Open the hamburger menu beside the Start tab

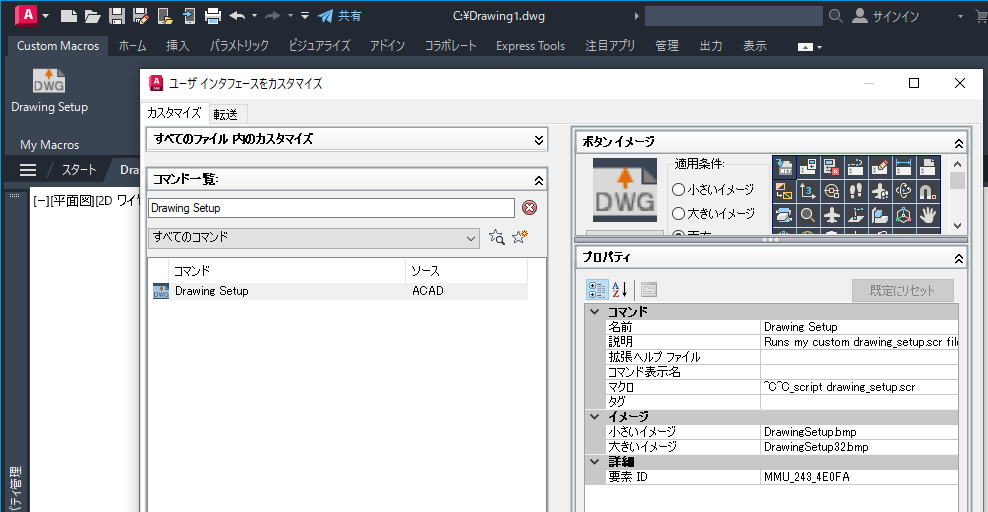pos(28,170)
